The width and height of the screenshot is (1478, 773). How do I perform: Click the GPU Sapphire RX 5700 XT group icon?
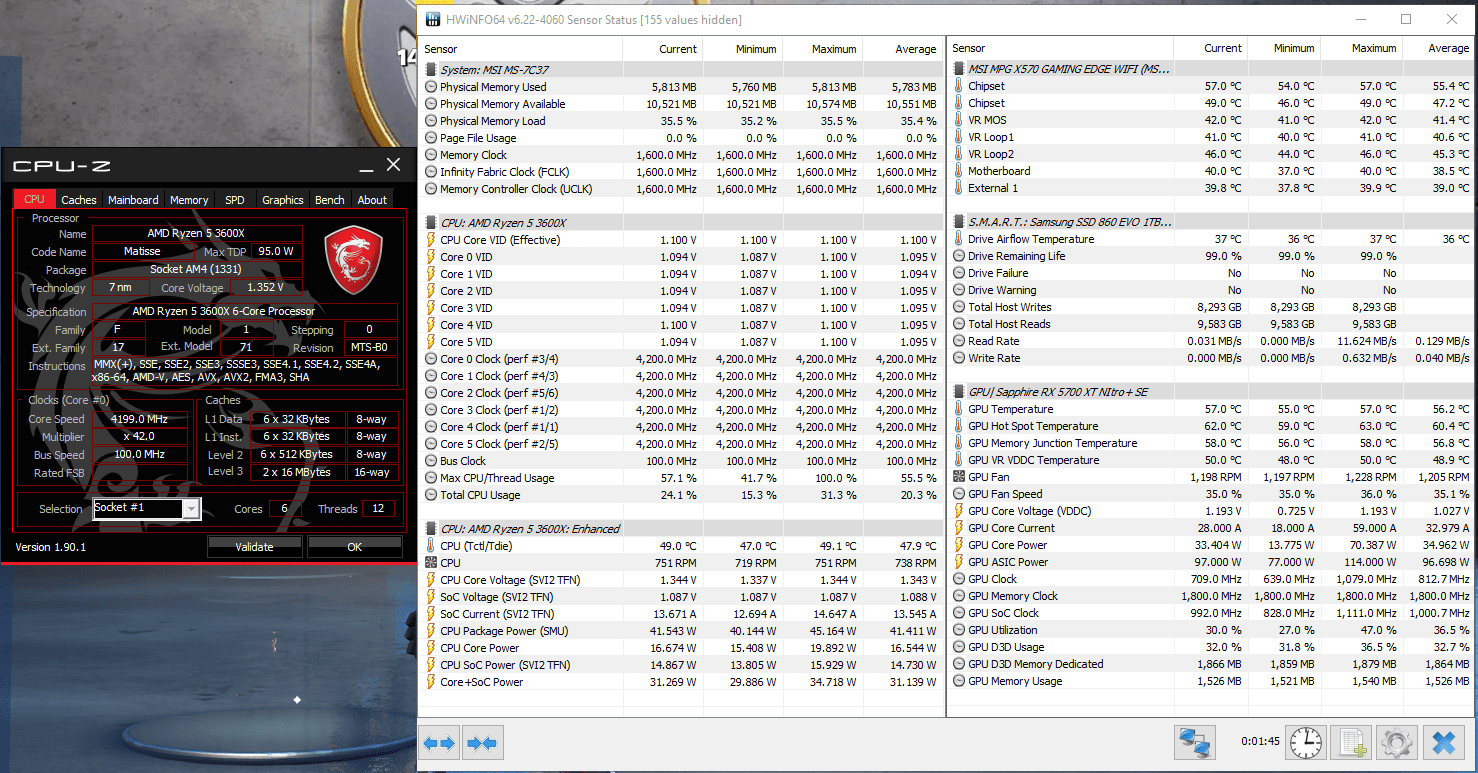click(959, 392)
